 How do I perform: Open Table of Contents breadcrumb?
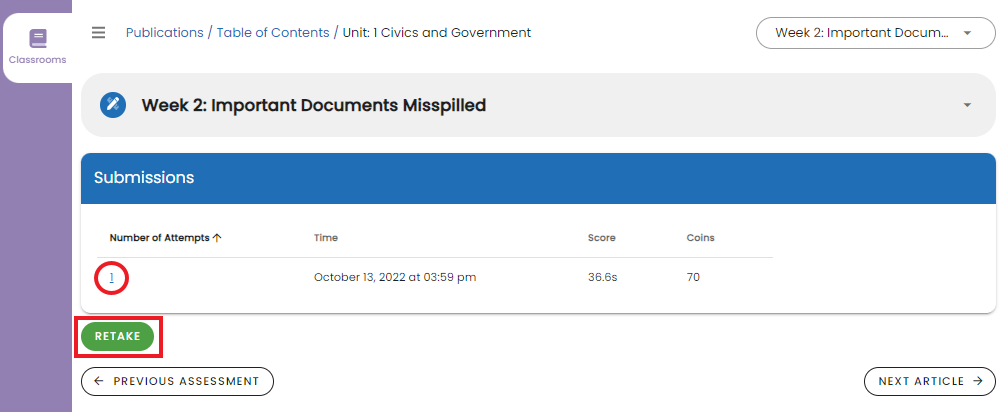tap(272, 33)
